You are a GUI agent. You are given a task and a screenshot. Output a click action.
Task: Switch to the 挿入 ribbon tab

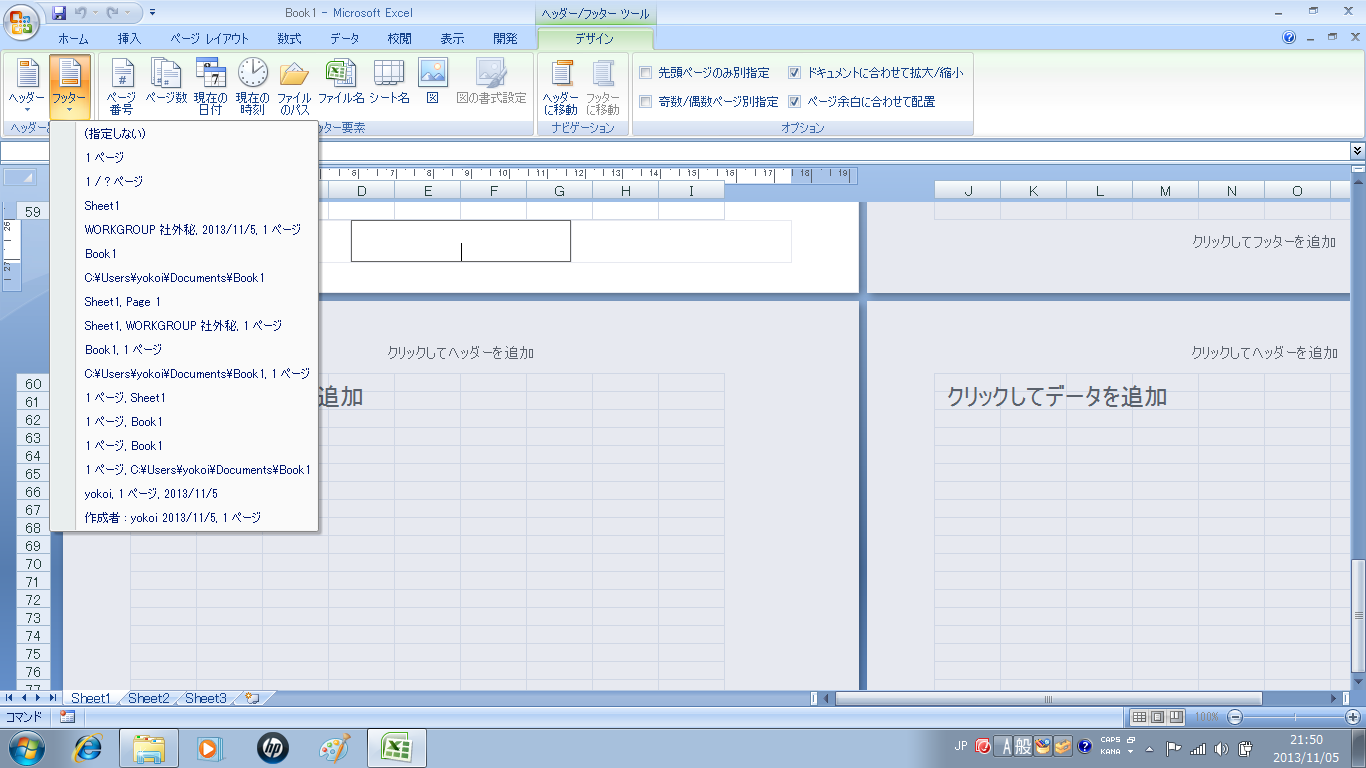point(129,39)
